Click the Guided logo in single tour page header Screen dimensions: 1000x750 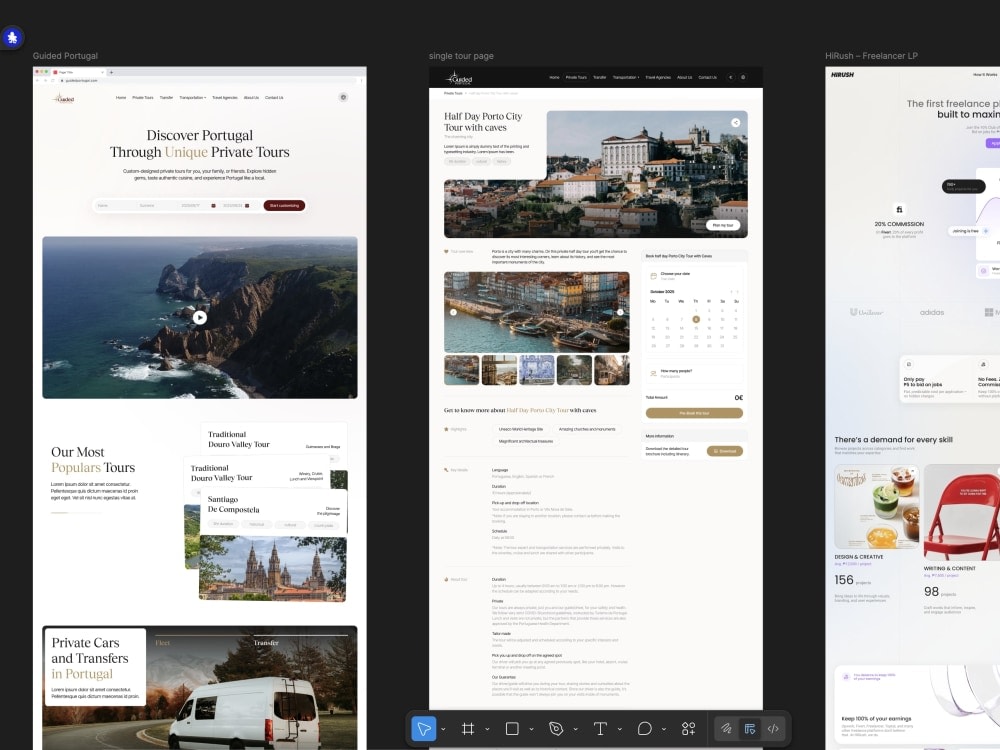pyautogui.click(x=459, y=78)
